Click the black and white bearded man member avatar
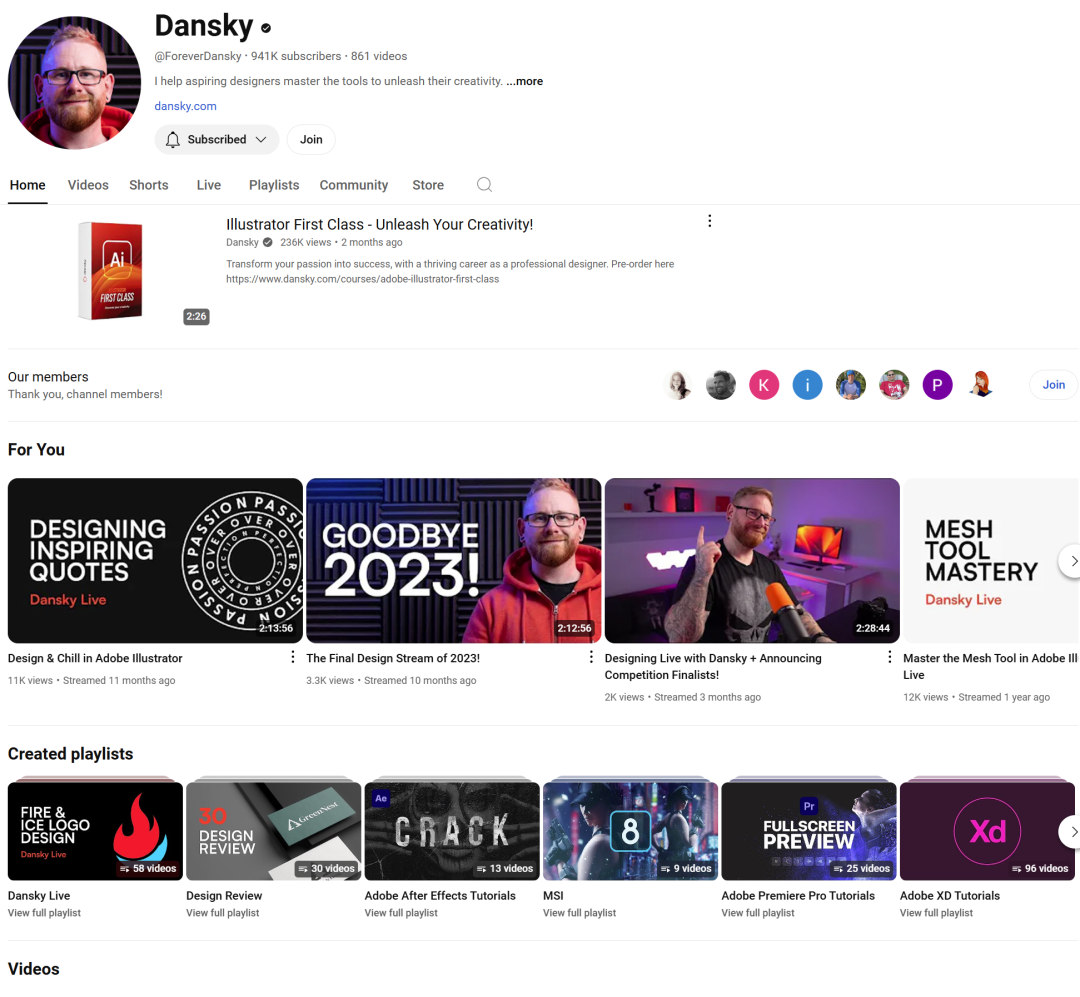 pos(721,384)
